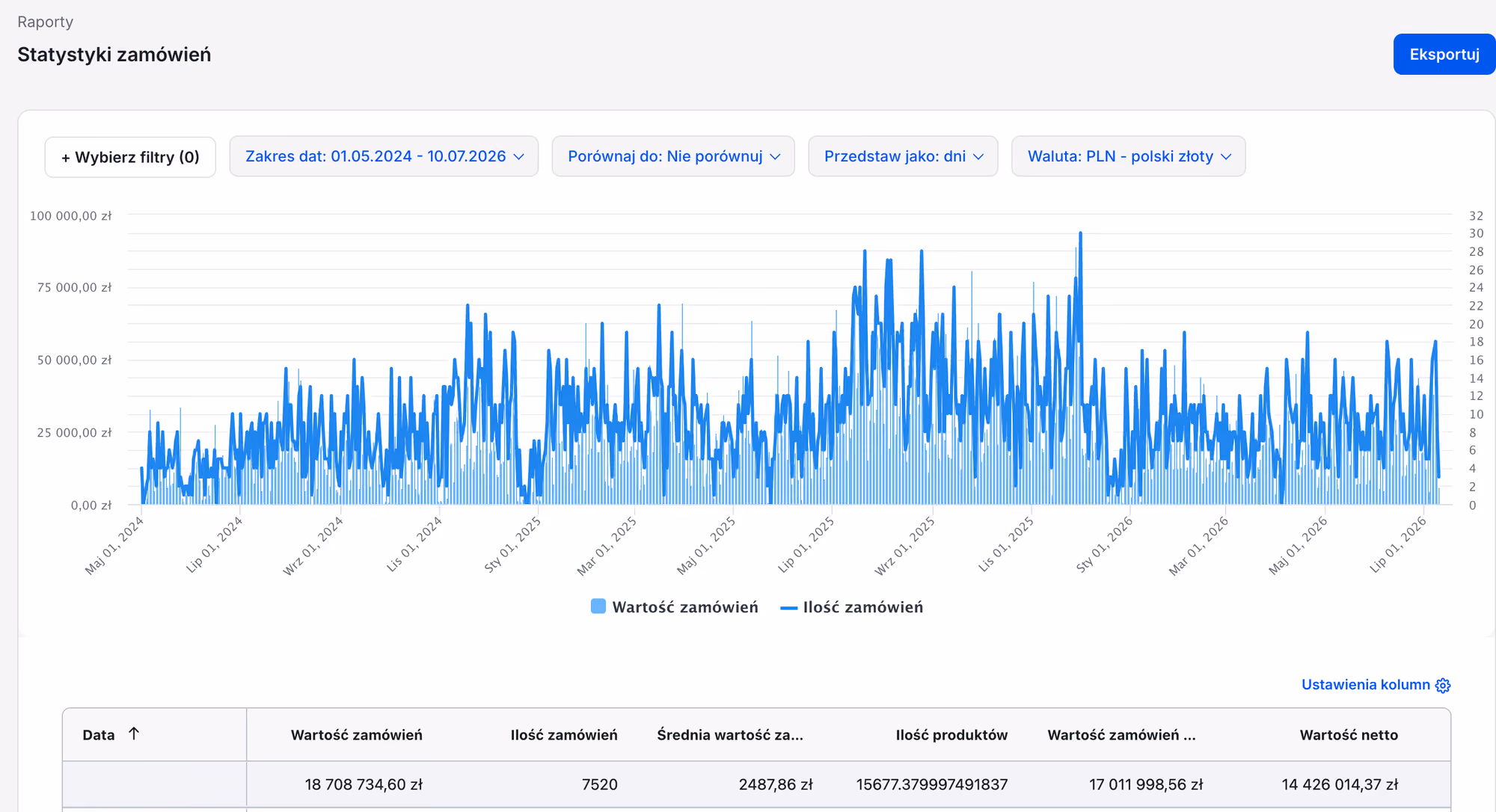Click the Eksportuj button
1496x812 pixels.
point(1444,54)
